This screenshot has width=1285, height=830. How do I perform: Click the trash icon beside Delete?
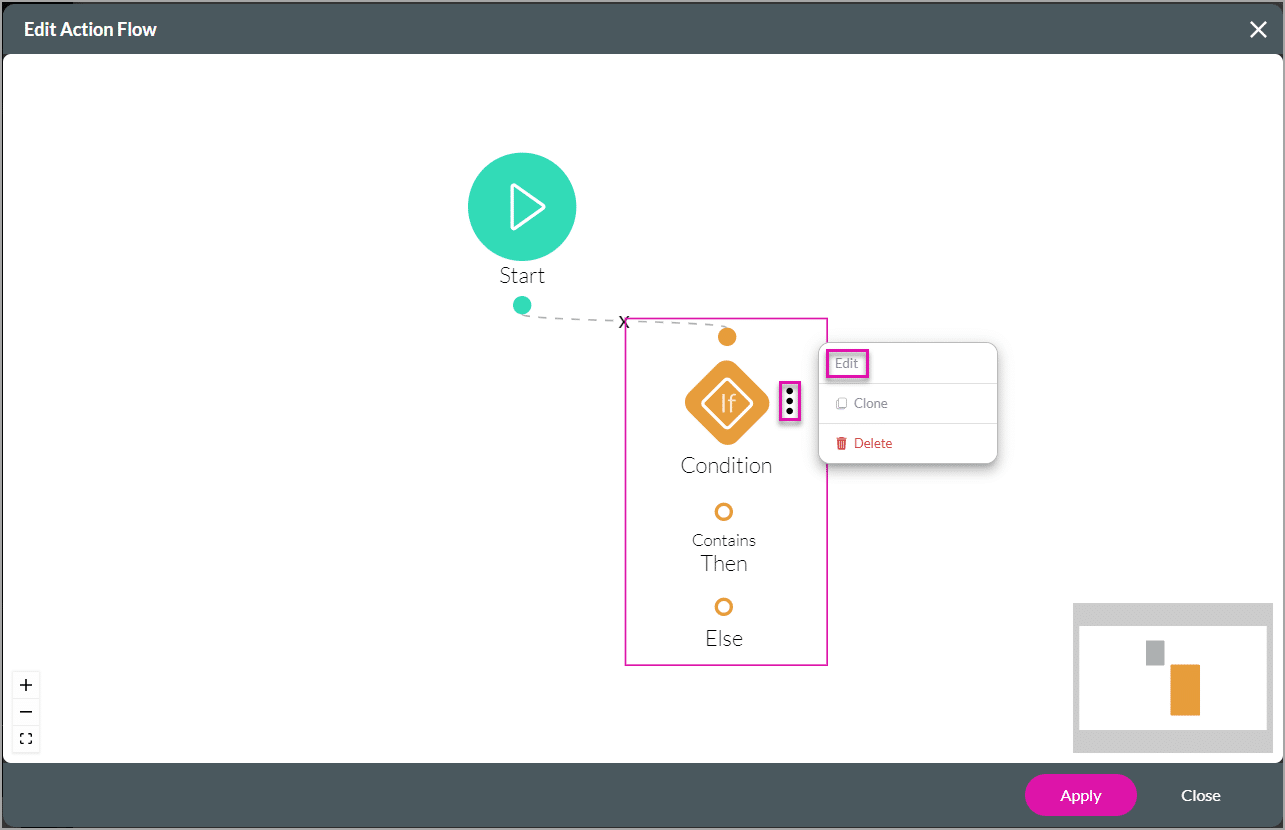coord(841,443)
